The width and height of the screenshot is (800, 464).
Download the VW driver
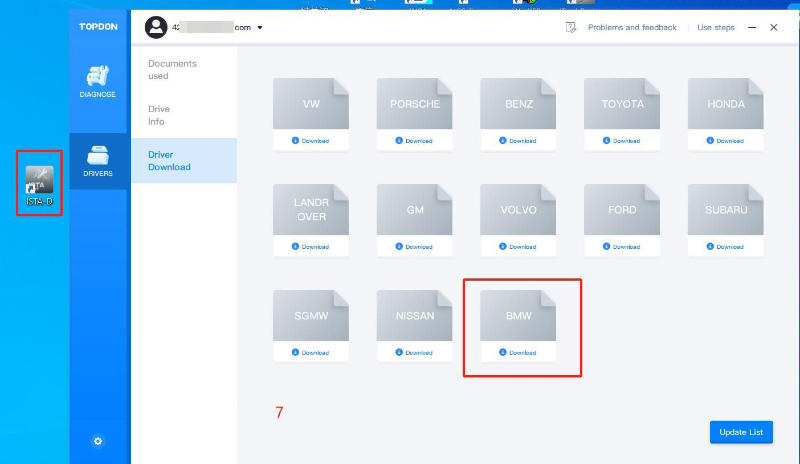[311, 141]
